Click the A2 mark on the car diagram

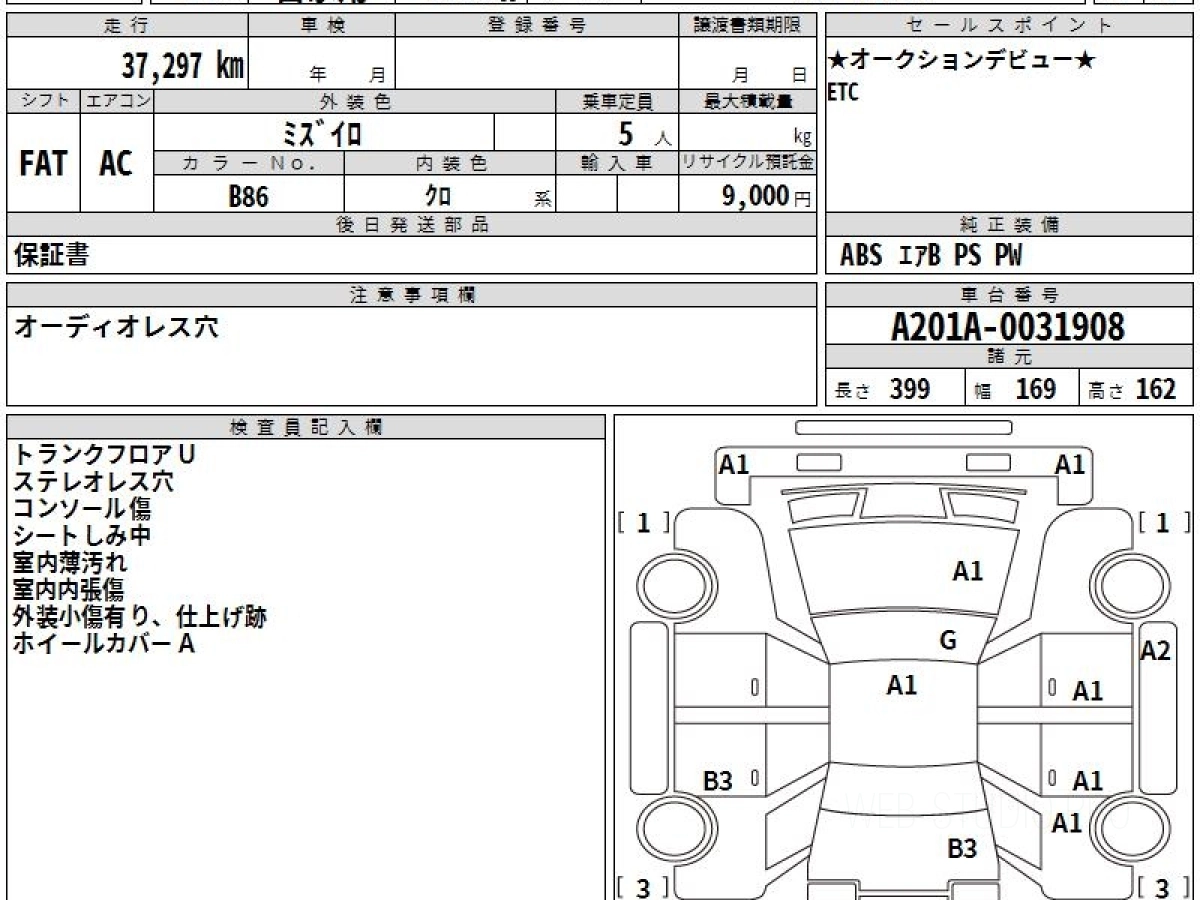tap(1156, 651)
